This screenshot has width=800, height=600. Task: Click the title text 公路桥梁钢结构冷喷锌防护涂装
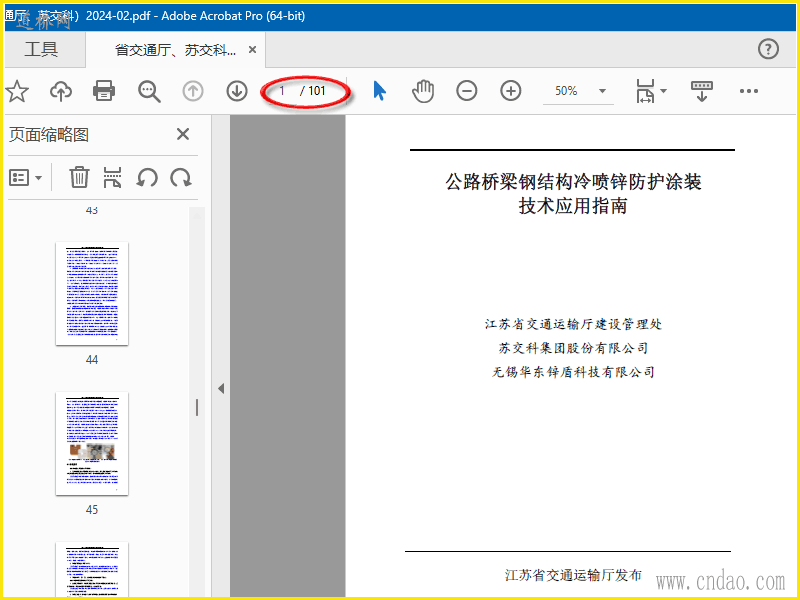[x=573, y=182]
